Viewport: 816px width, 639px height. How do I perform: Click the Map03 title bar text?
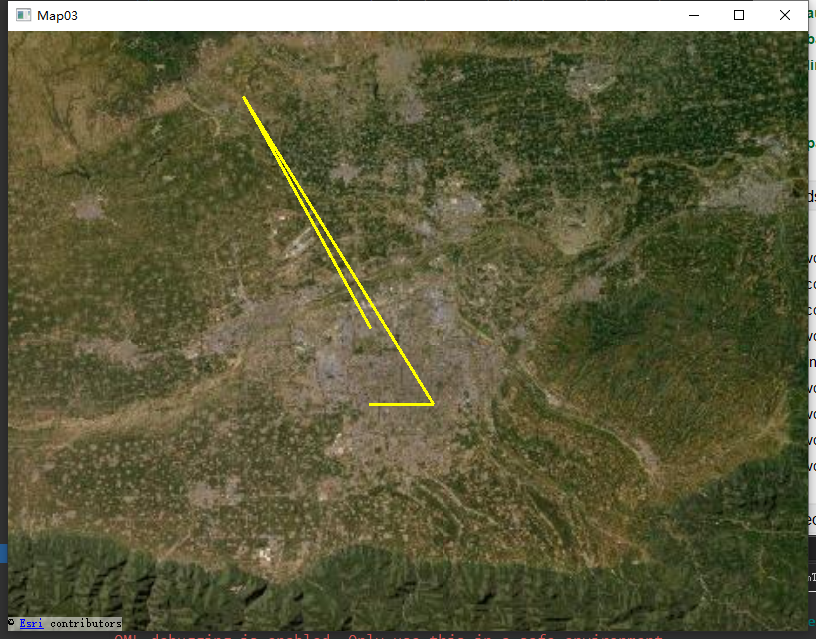pos(56,15)
